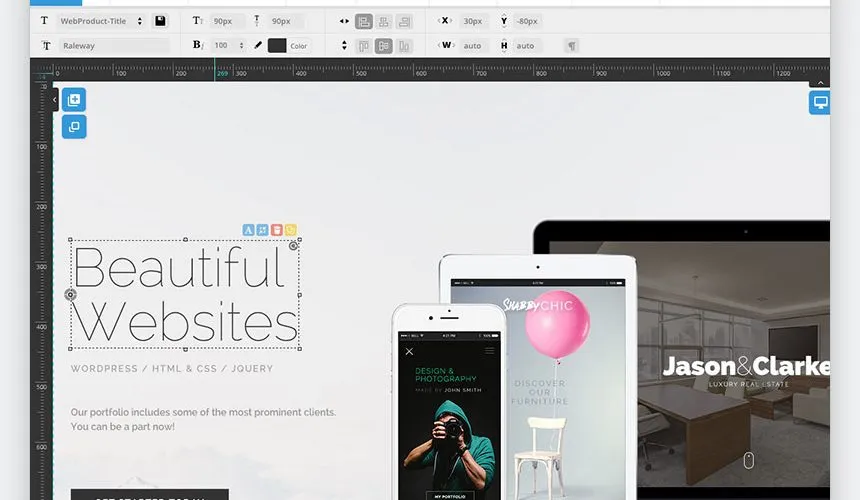Click the line height icon
The width and height of the screenshot is (860, 500).
[257, 21]
